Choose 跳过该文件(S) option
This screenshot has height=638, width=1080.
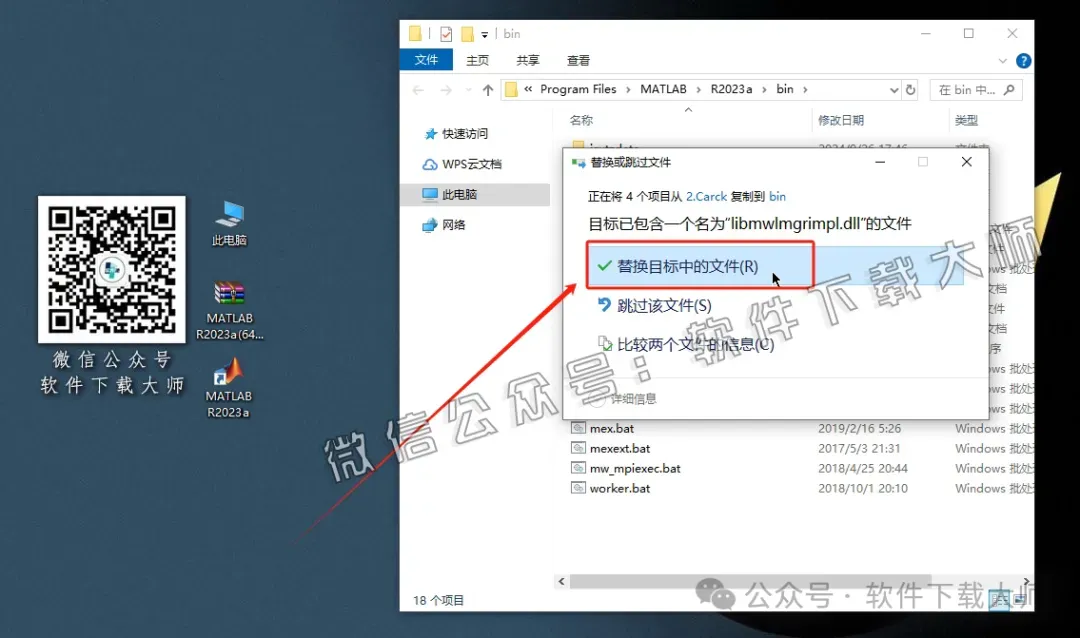(x=654, y=305)
